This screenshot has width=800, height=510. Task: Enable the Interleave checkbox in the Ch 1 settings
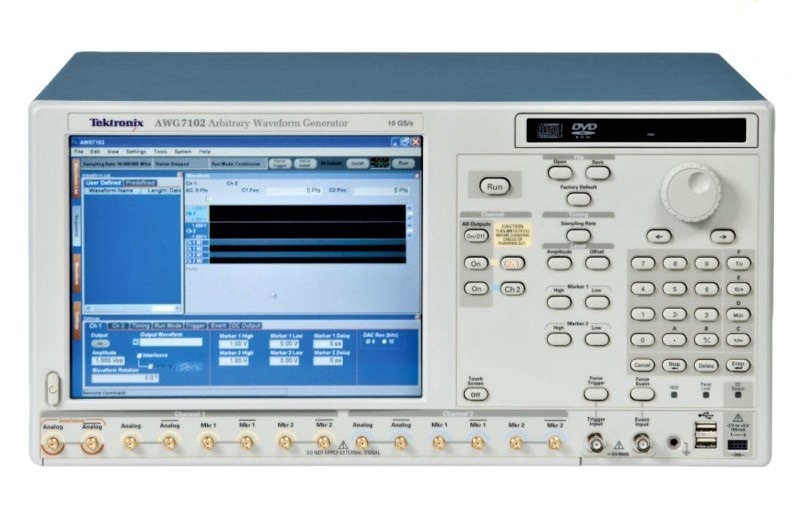pos(140,353)
